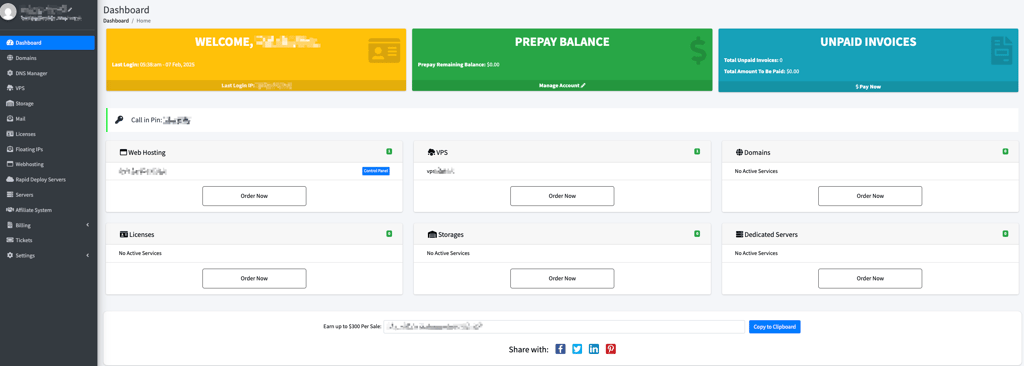
Task: Click the key icon beside Call in Pin
Action: point(119,120)
